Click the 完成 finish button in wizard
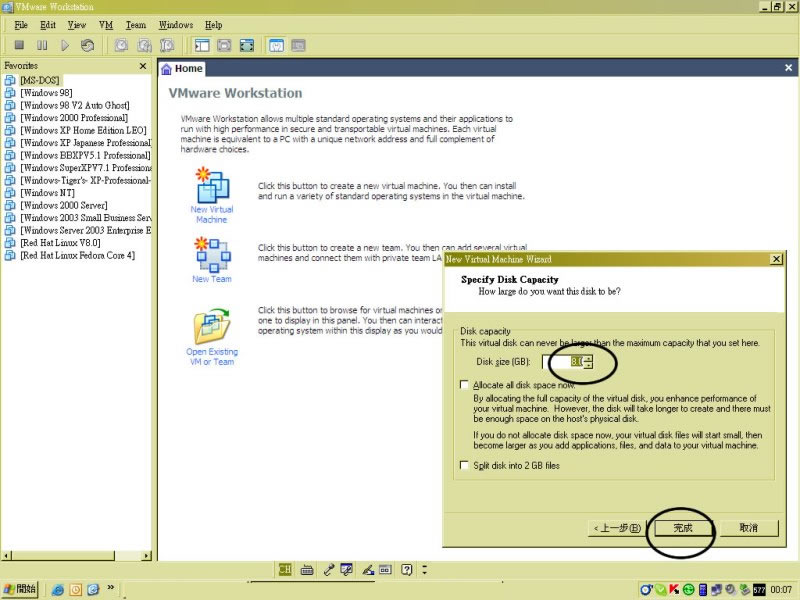Screen dimensions: 800x600 pyautogui.click(x=682, y=528)
